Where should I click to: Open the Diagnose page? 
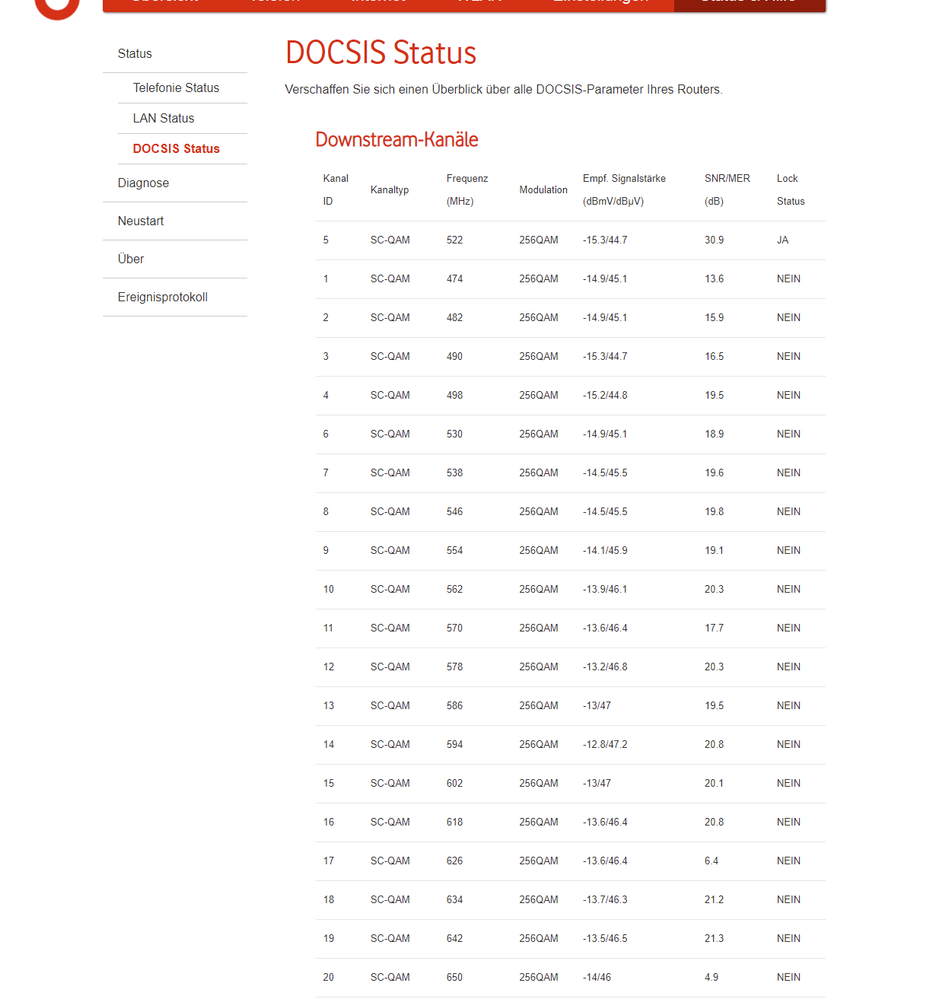point(143,183)
